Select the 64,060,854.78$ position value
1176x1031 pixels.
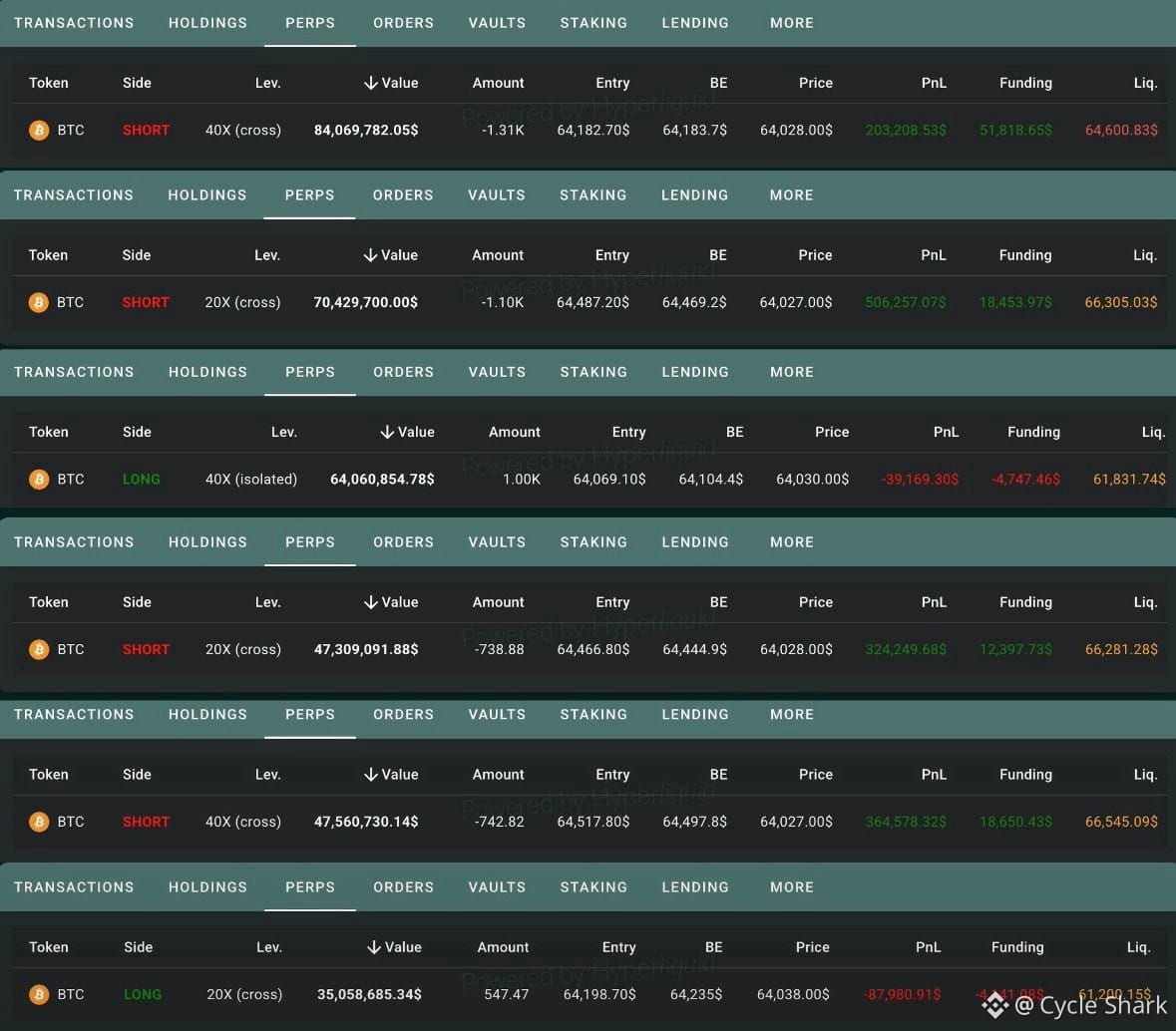[382, 480]
